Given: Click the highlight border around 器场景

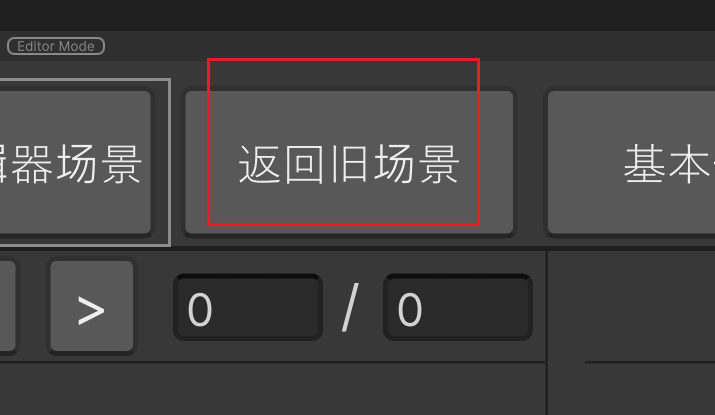Looking at the screenshot, I should [170, 162].
